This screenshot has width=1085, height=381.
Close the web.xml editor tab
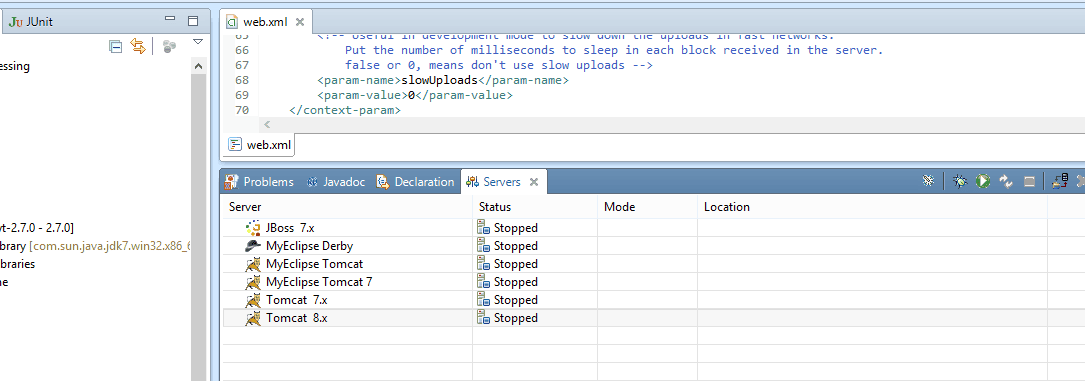300,21
